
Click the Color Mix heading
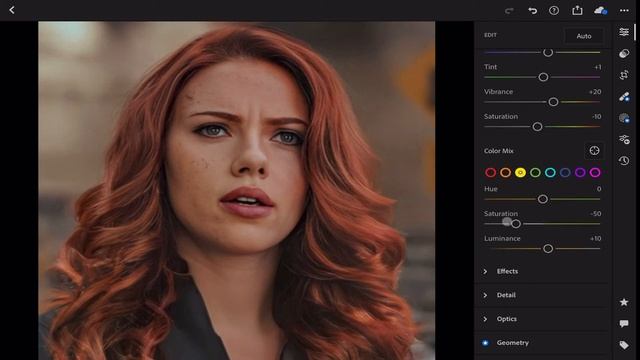(499, 151)
